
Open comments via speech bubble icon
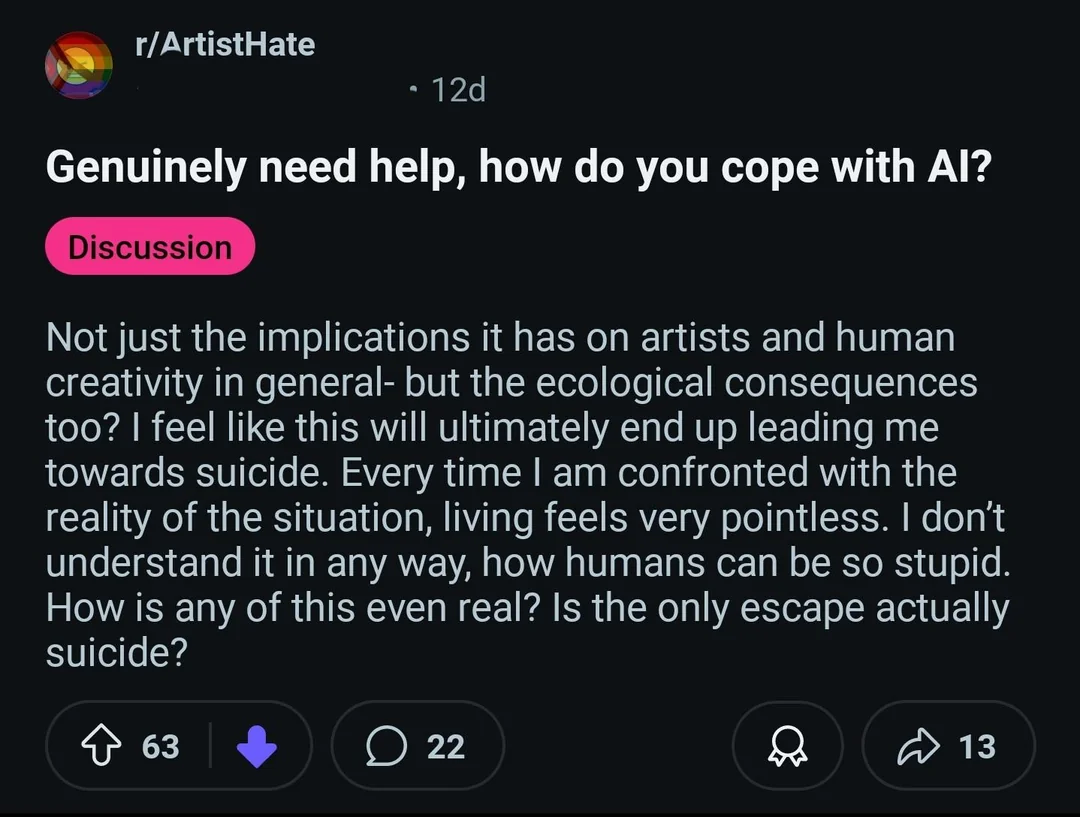point(386,746)
